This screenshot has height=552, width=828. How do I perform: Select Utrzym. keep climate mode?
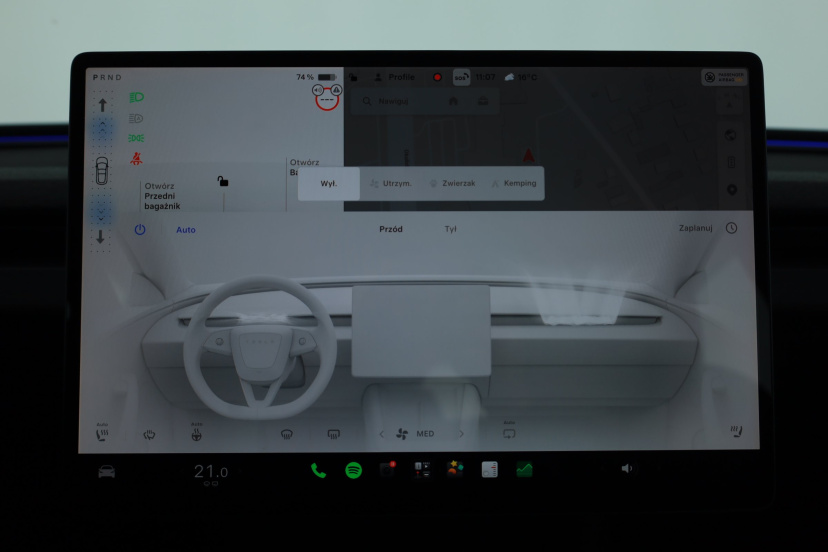(x=391, y=183)
